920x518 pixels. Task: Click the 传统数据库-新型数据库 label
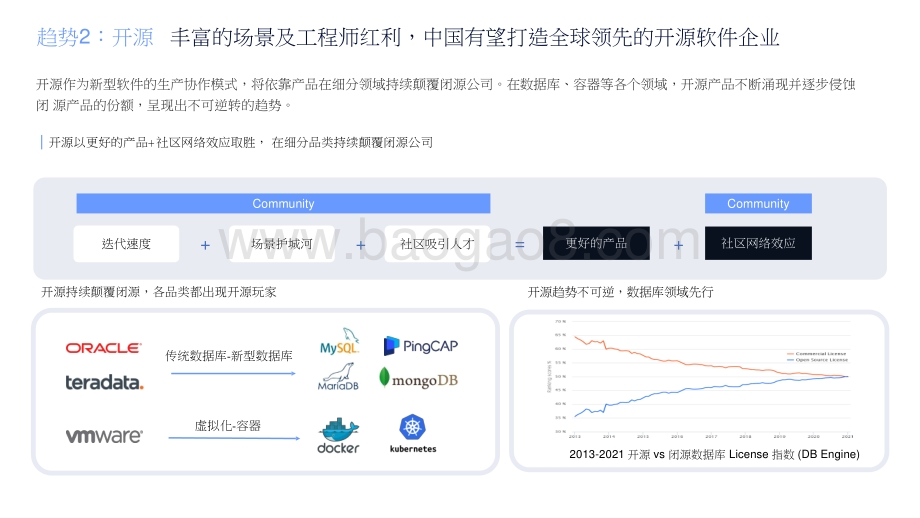pos(229,356)
